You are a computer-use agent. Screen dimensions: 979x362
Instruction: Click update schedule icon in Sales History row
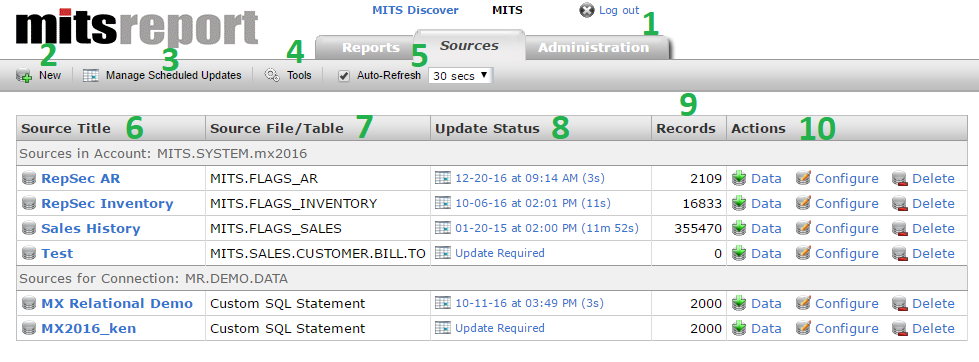pyautogui.click(x=443, y=228)
